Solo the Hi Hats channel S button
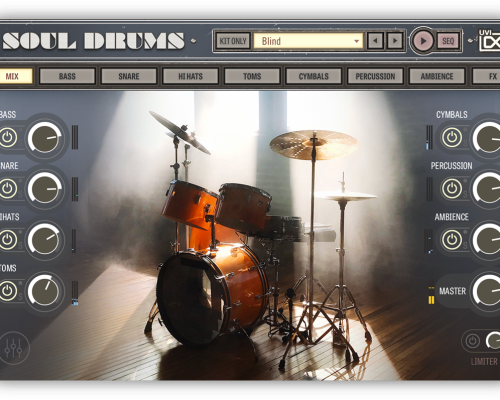The height and width of the screenshot is (400, 500). click(x=20, y=246)
